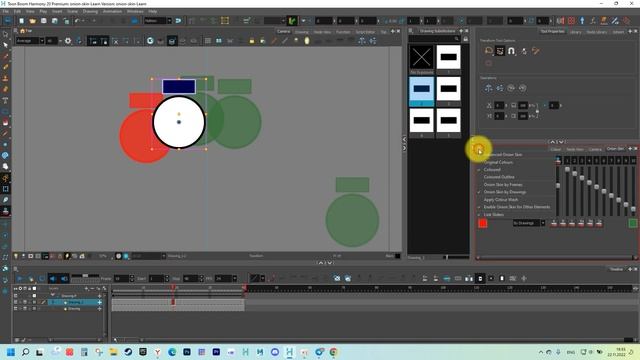Click the loop icon in Timeline playback toolbar

[x=42, y=278]
